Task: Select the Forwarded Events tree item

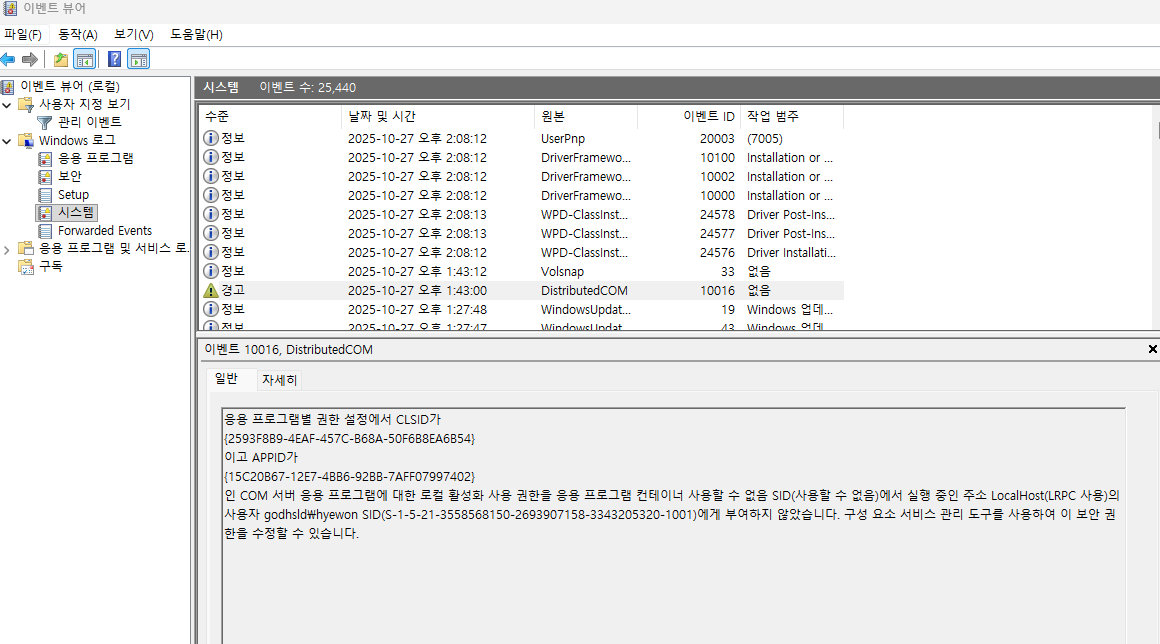Action: coord(105,231)
